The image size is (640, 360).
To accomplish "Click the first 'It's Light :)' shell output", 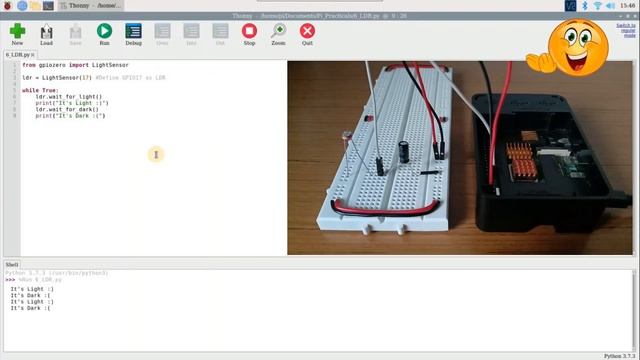I will [x=32, y=289].
